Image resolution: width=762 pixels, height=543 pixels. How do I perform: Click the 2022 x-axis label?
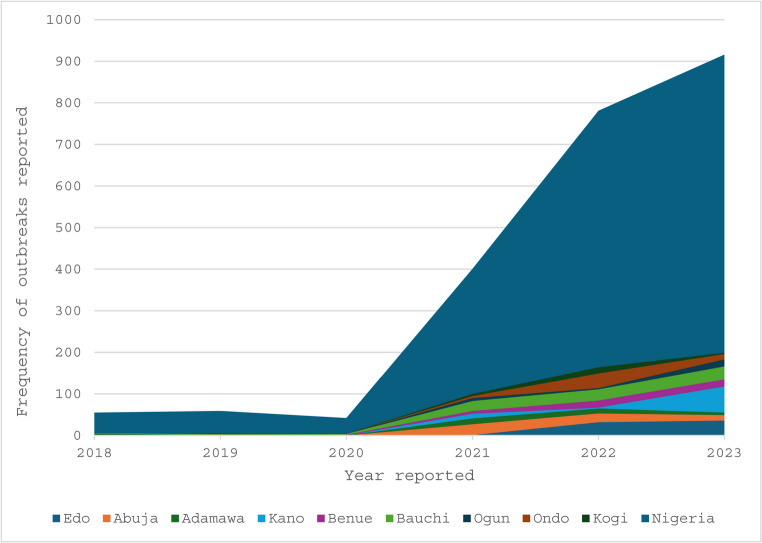coord(598,453)
